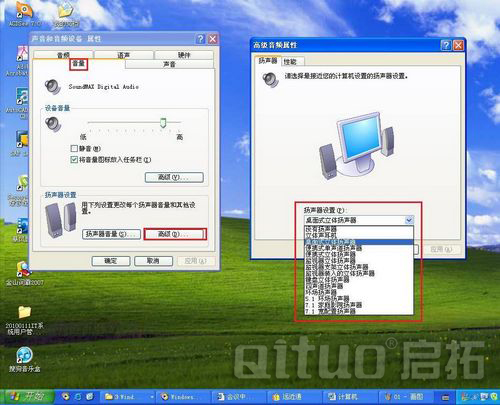Click the help icon in 声音和音频设备 属性 title bar
This screenshot has width=500, height=405.
200,39
